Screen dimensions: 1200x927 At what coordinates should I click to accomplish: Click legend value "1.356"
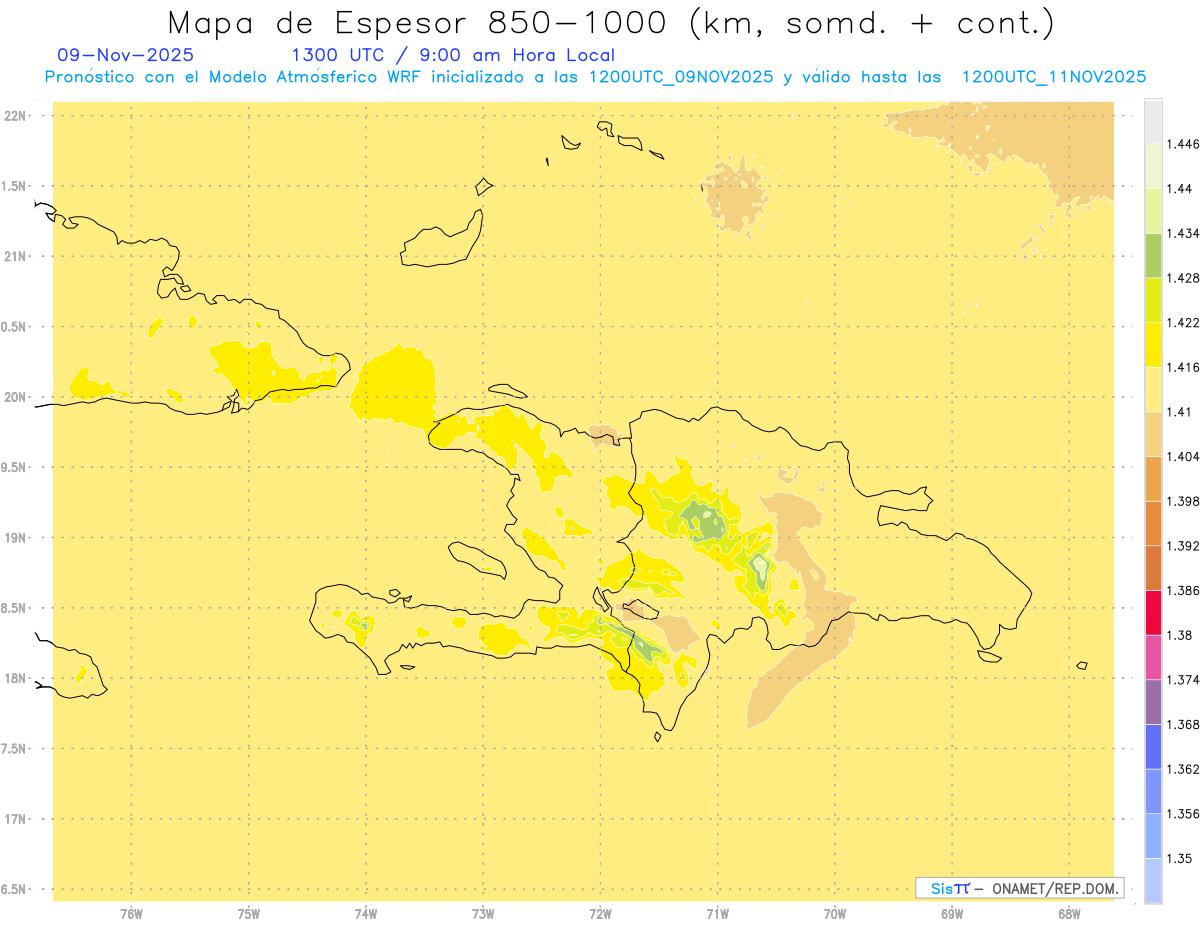[1185, 813]
